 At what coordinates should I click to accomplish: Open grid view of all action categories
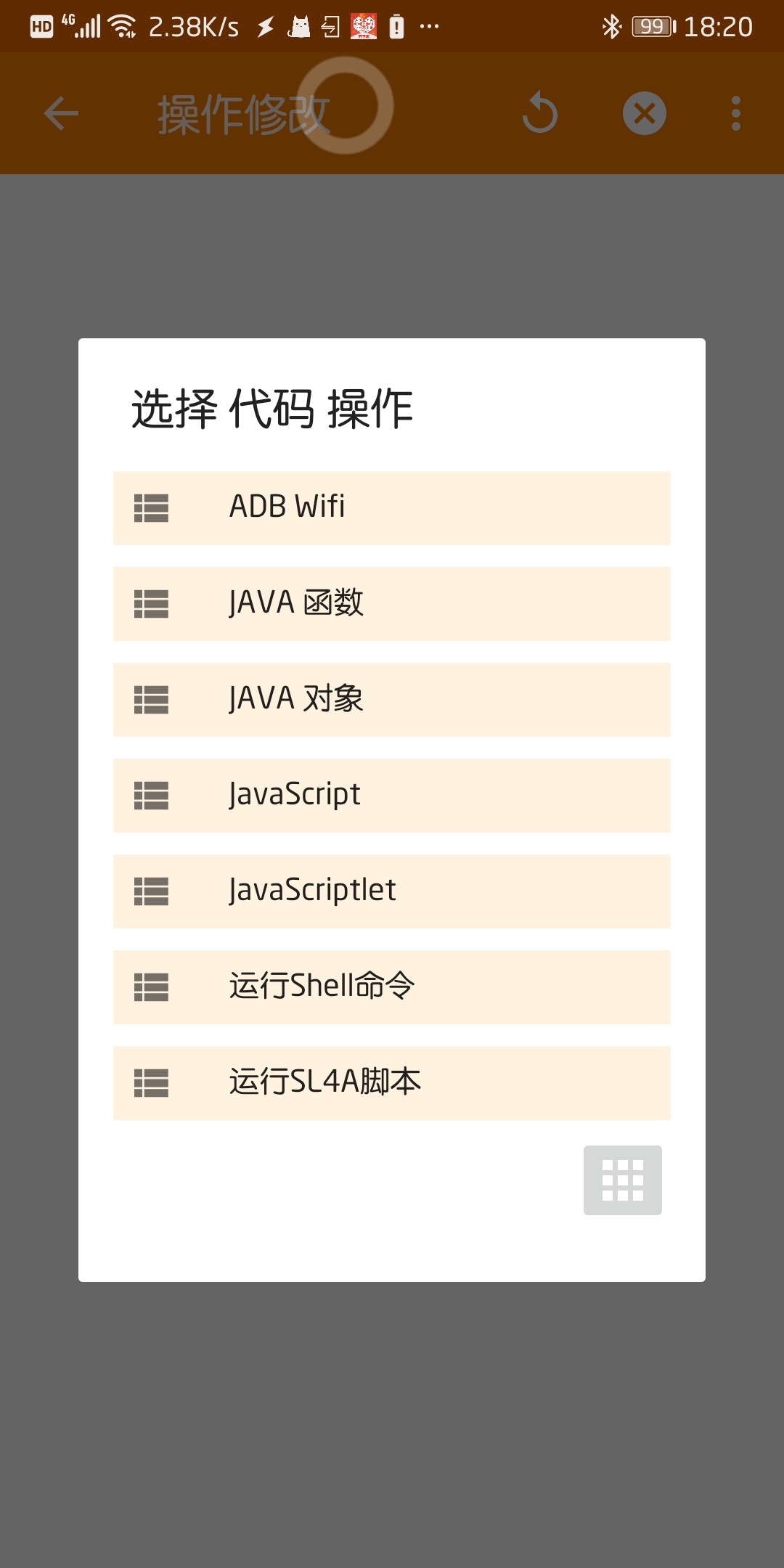[x=623, y=1180]
